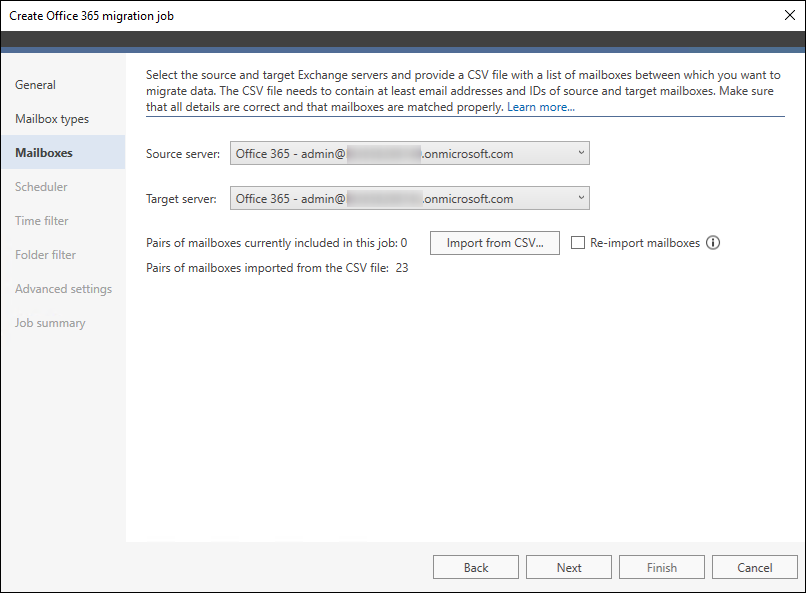Click the 'Source server:' label
The height and width of the screenshot is (593, 806).
tap(182, 154)
